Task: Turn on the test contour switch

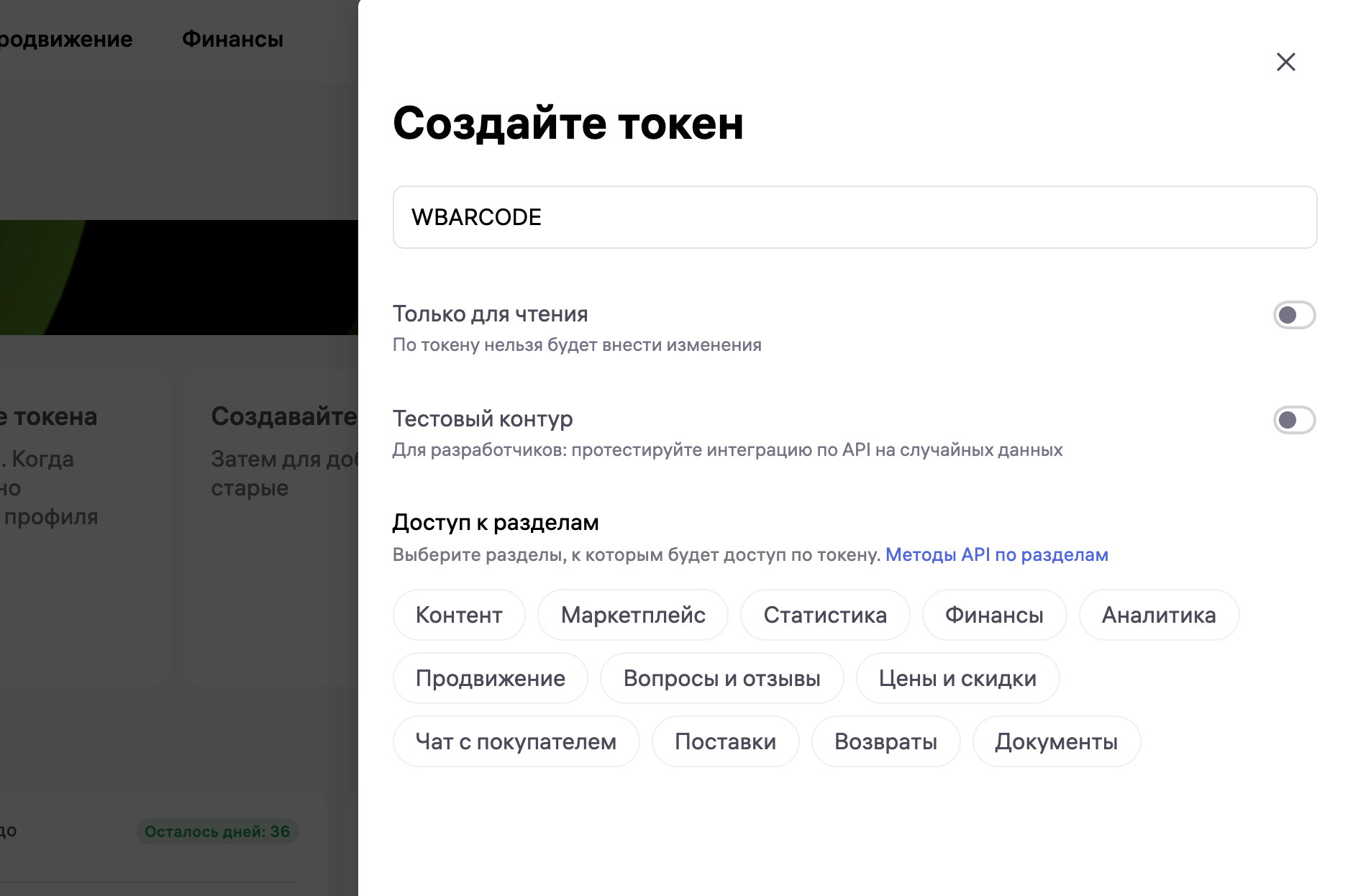Action: [x=1293, y=420]
